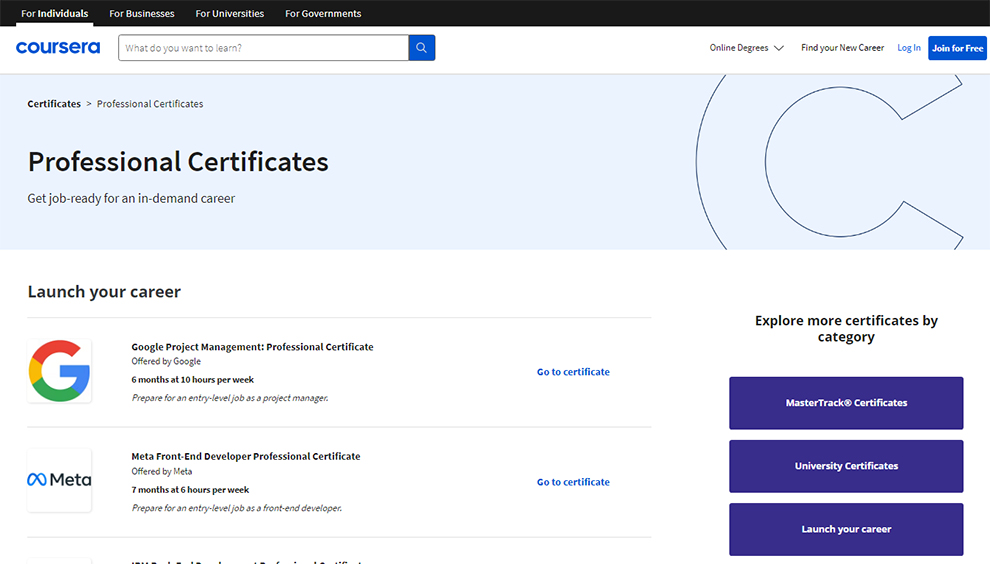Click the search input field
This screenshot has width=990, height=564.
[263, 48]
